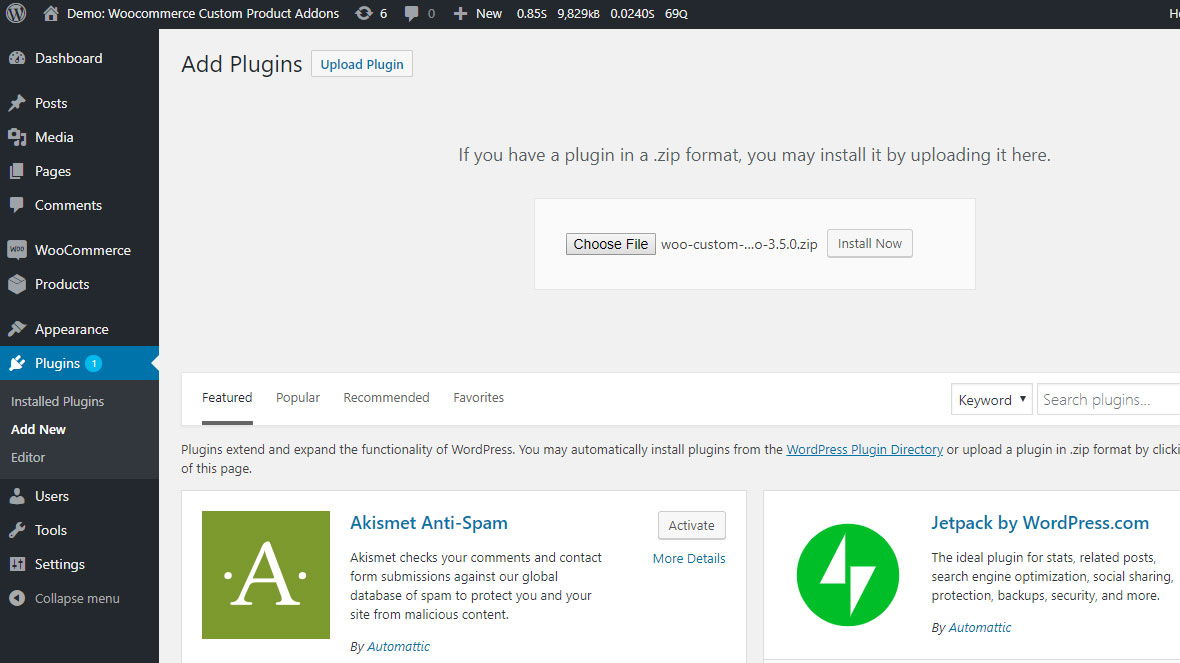Click the Choose File button
This screenshot has height=663, width=1180.
610,244
